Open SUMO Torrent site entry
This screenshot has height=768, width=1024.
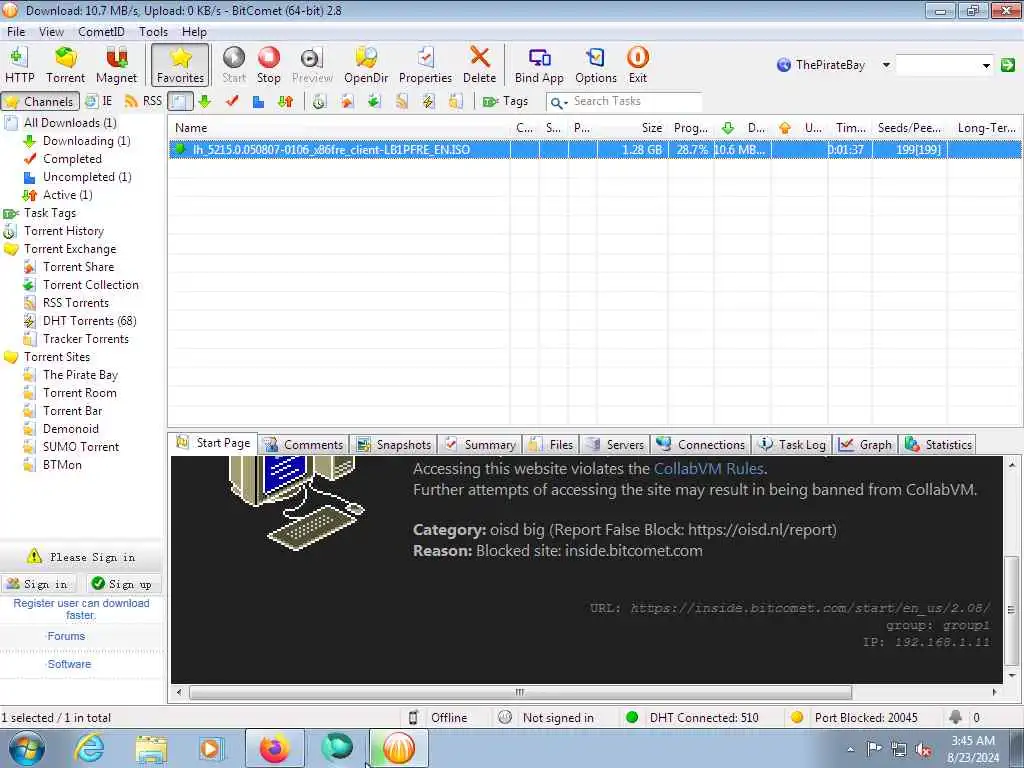[x=81, y=447]
